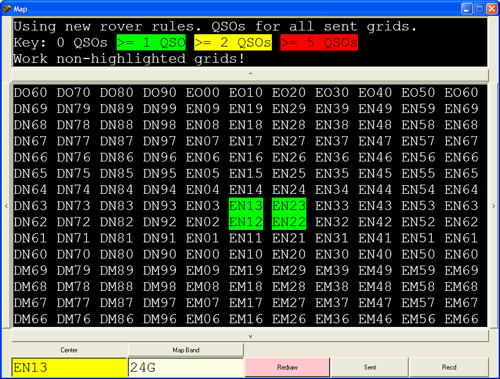
Task: Click grid cell DN84
Action: pos(116,190)
